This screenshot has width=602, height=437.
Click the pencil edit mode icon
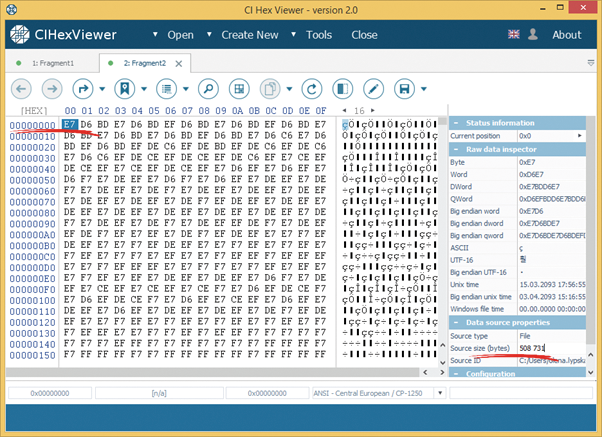click(373, 88)
